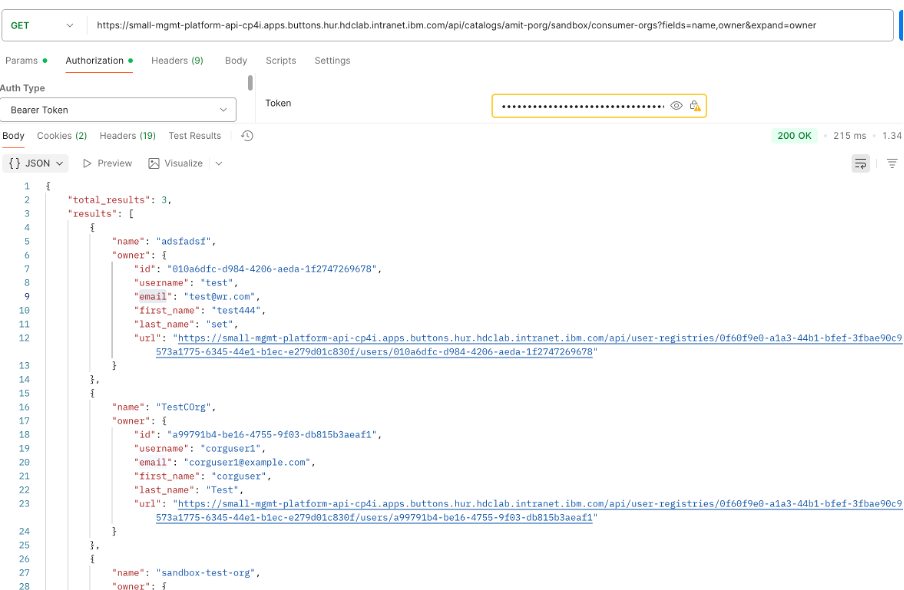This screenshot has height=590, width=904.
Task: Open the request Settings tab
Action: pos(332,61)
